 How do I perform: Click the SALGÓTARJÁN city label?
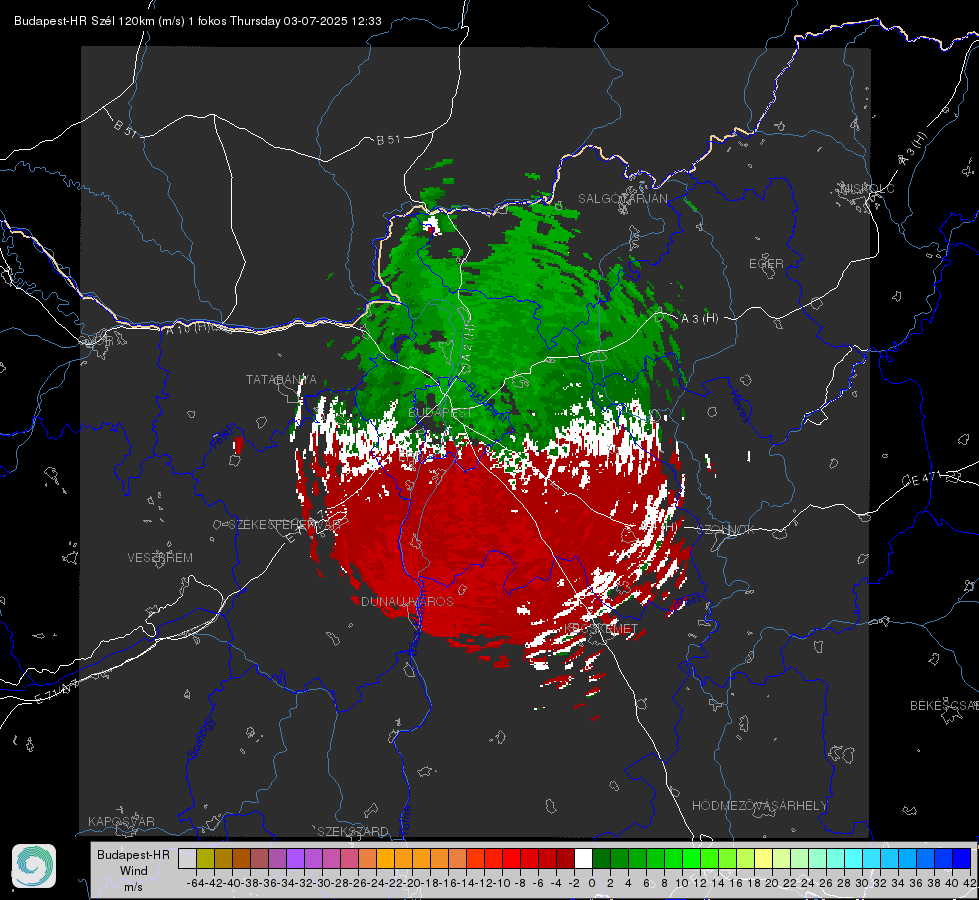[x=622, y=199]
